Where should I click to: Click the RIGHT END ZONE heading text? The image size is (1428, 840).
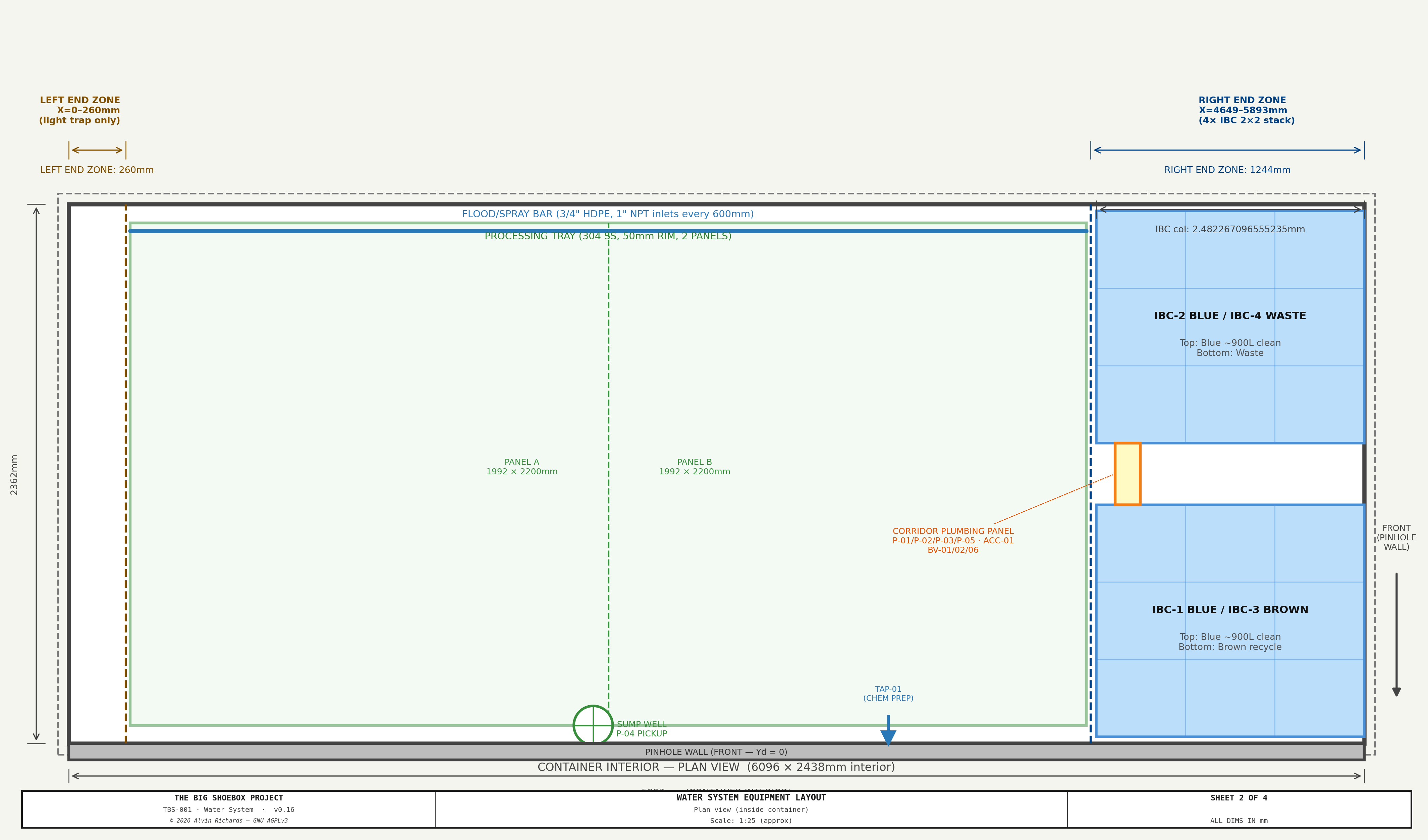coord(1246,110)
